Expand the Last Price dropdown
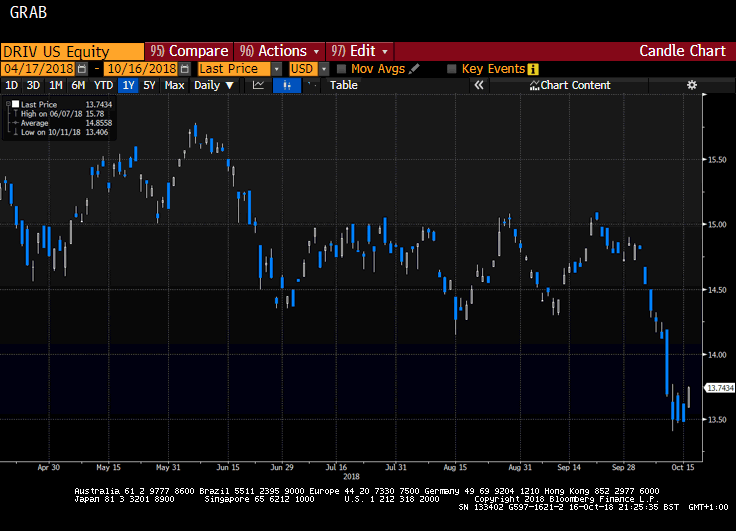The width and height of the screenshot is (736, 531). point(277,69)
